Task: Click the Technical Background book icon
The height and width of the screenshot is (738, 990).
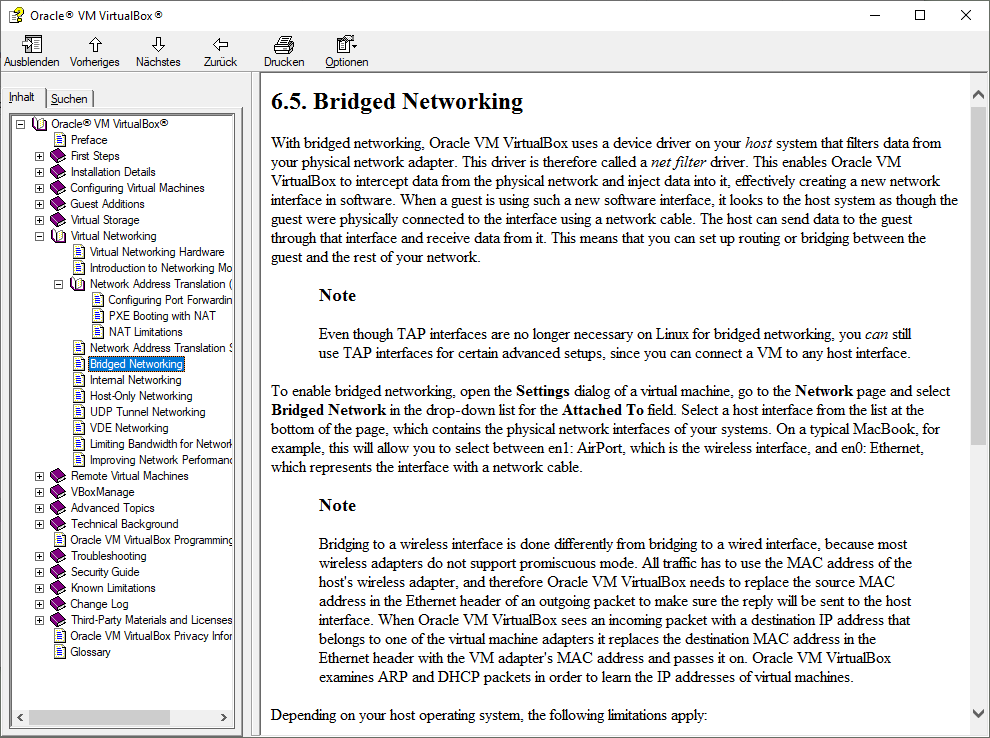Action: tap(58, 524)
